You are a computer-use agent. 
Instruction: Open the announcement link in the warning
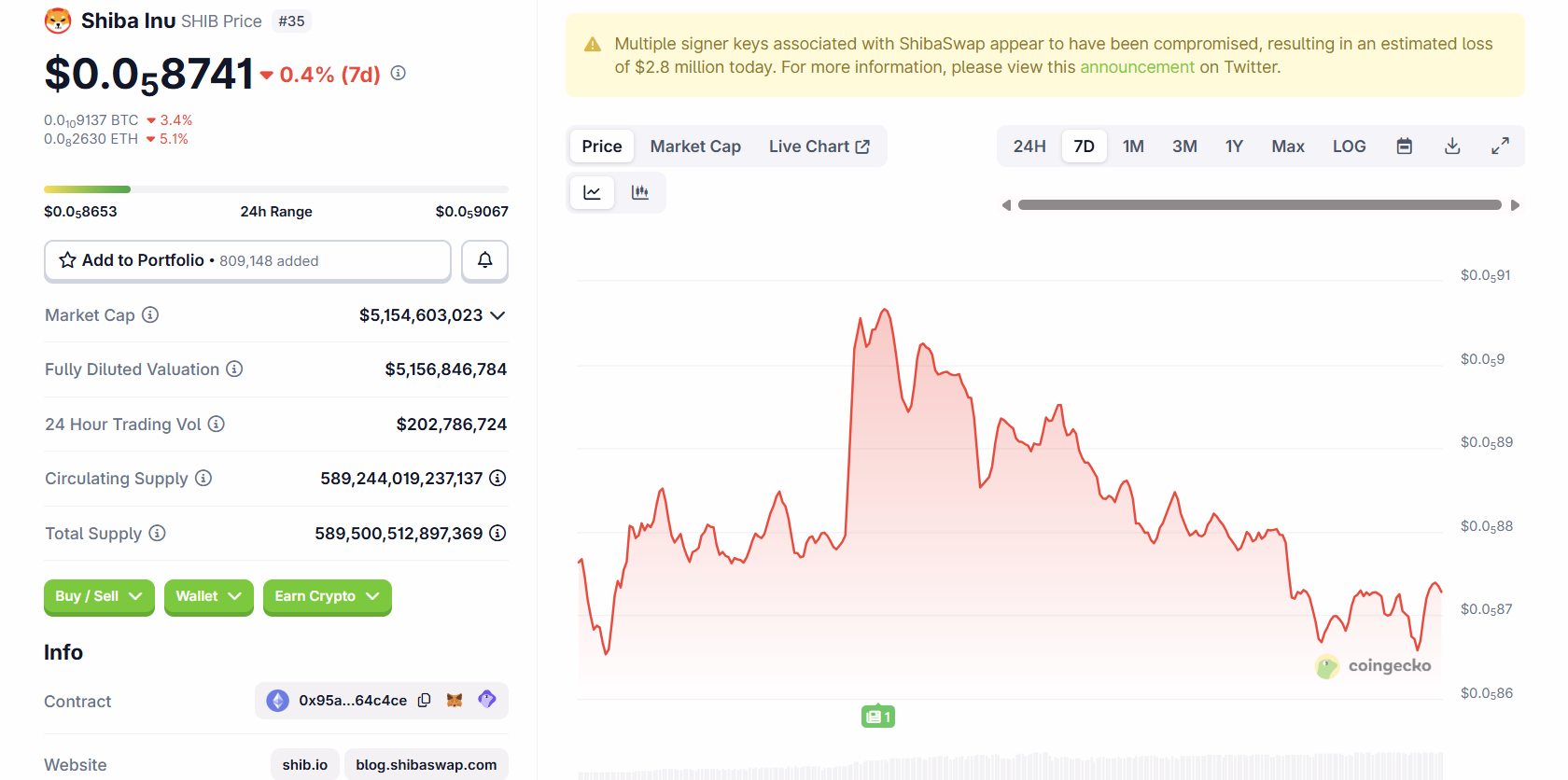pos(1137,67)
